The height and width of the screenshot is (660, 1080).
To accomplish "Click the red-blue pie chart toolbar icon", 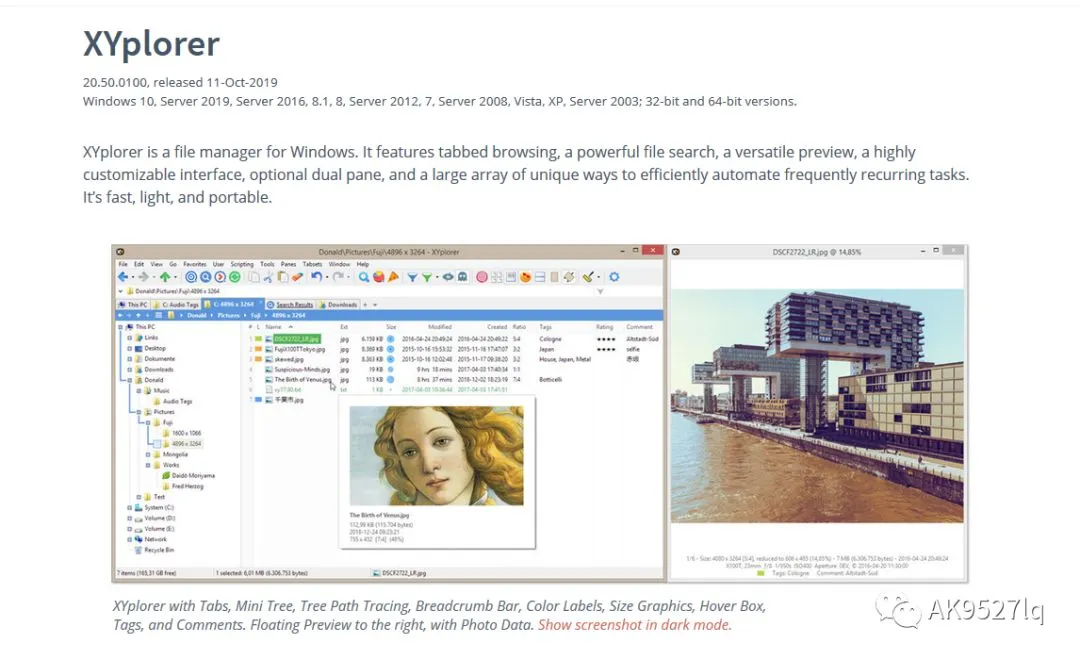I will tap(379, 277).
